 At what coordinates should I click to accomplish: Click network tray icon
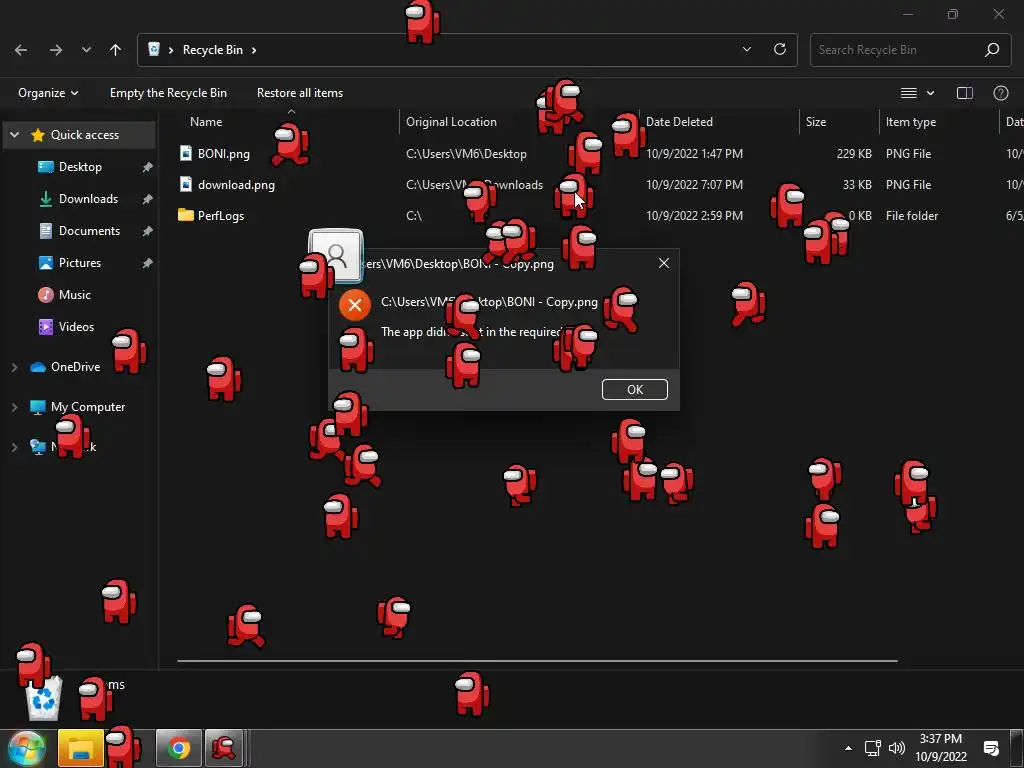point(872,748)
